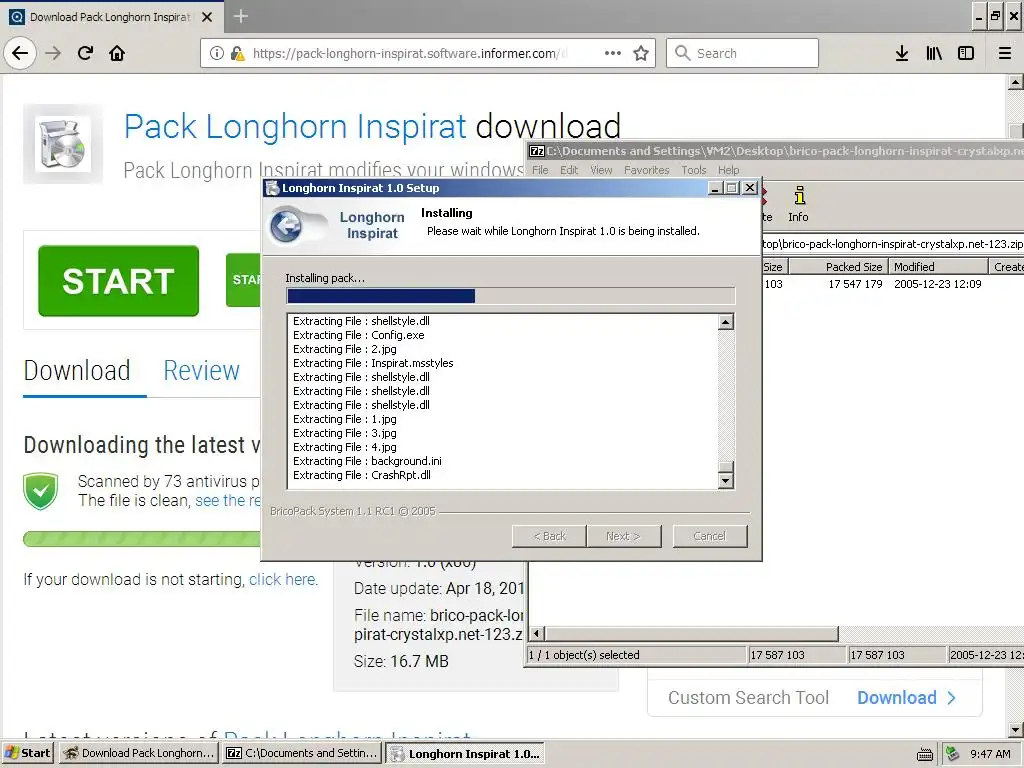Open the Favorites menu in 7-Zip
Screen dimensions: 1024x768
coord(647,170)
